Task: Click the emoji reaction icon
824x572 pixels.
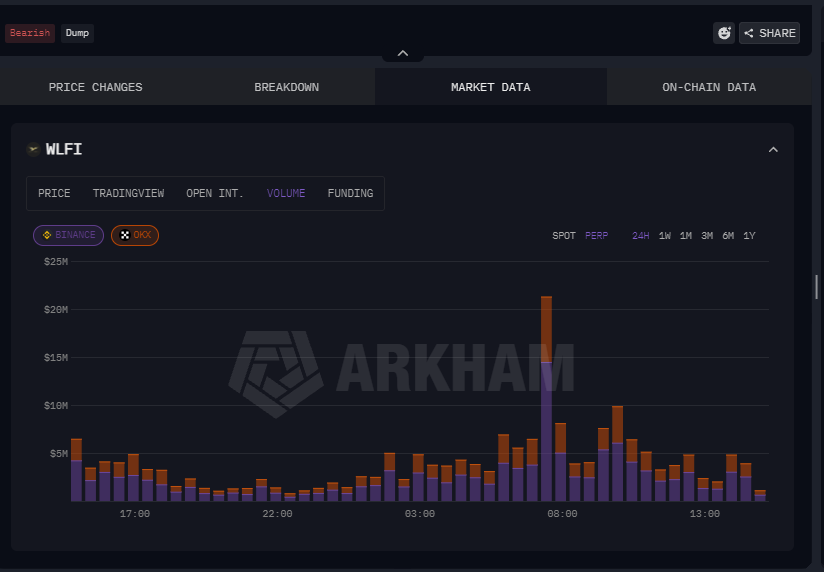Action: coord(724,33)
